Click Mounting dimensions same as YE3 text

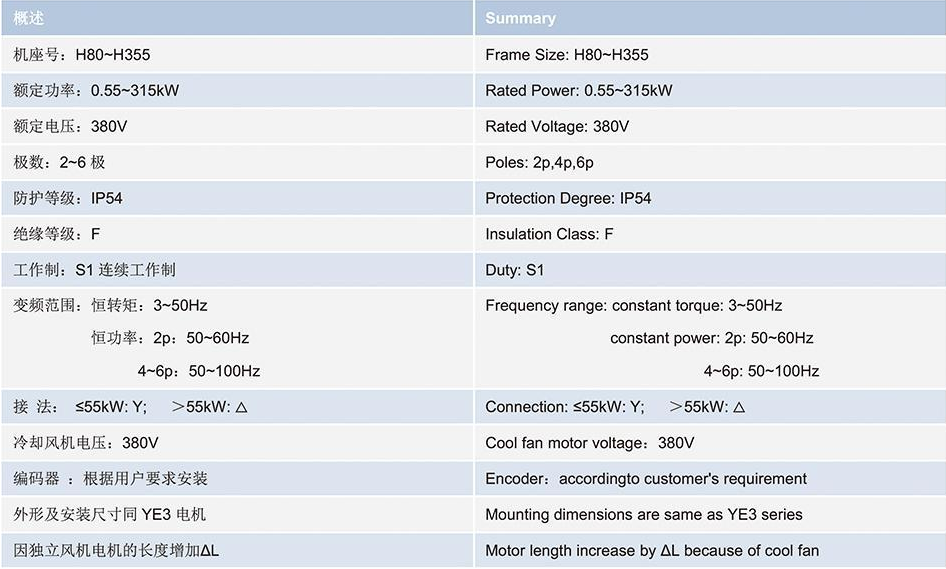click(x=644, y=515)
